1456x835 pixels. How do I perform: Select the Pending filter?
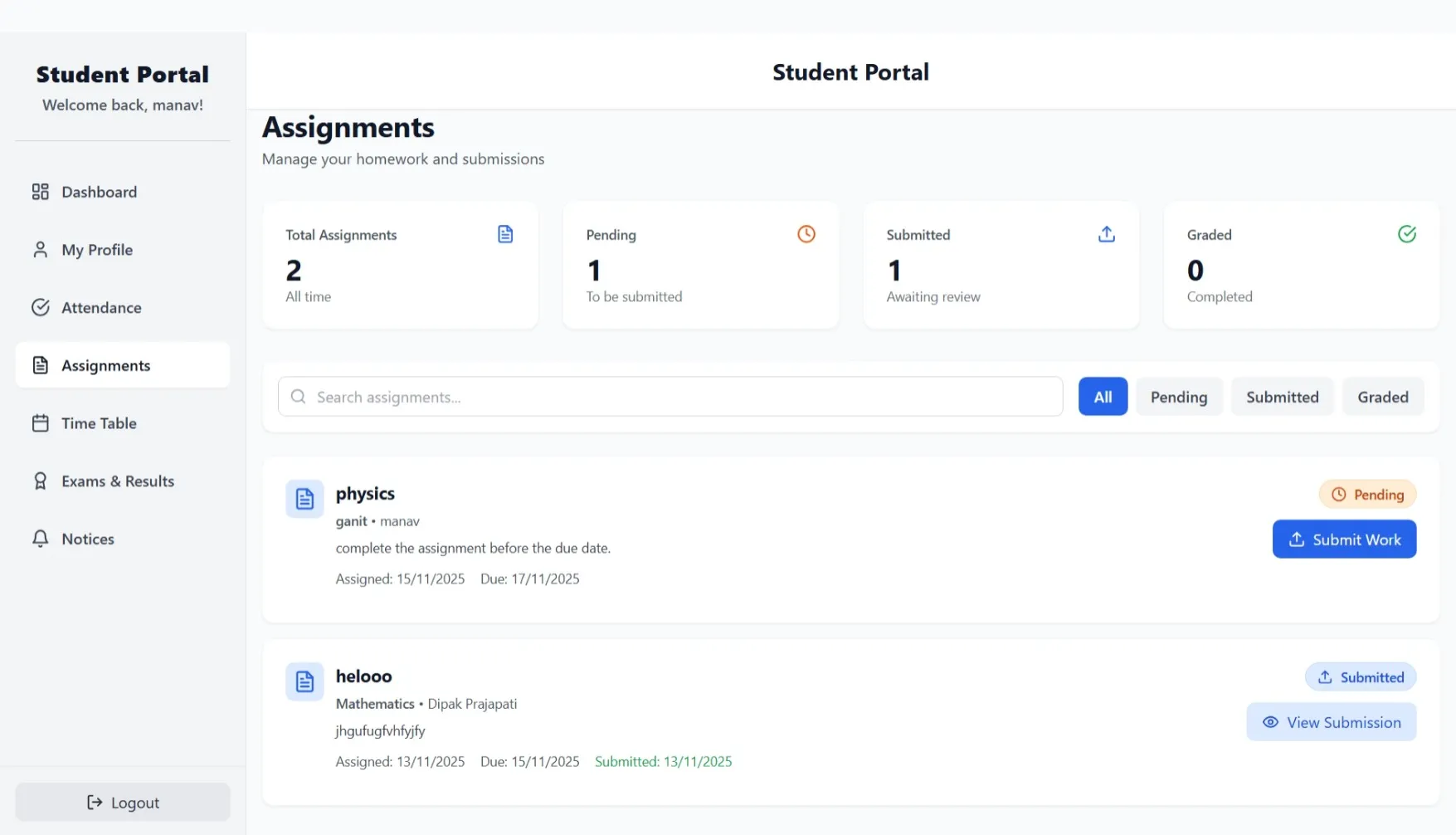tap(1179, 397)
